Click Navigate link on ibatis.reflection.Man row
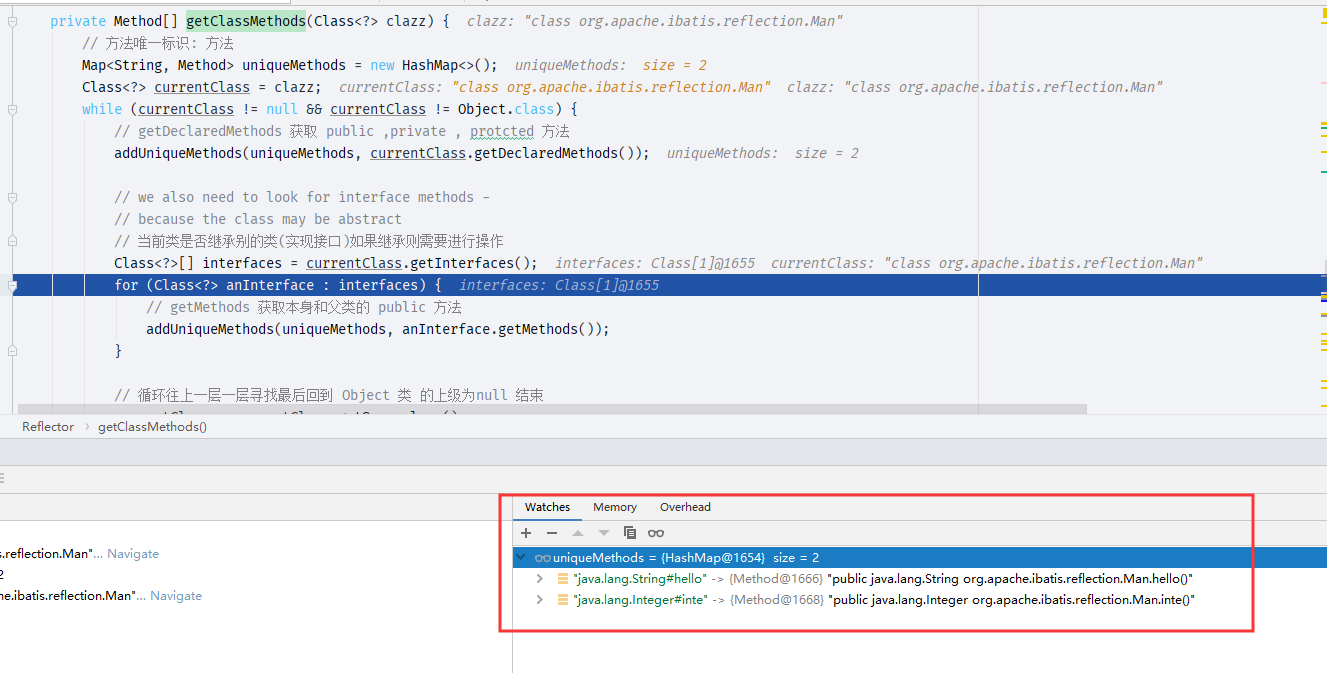This screenshot has width=1327, height=673. 176,595
